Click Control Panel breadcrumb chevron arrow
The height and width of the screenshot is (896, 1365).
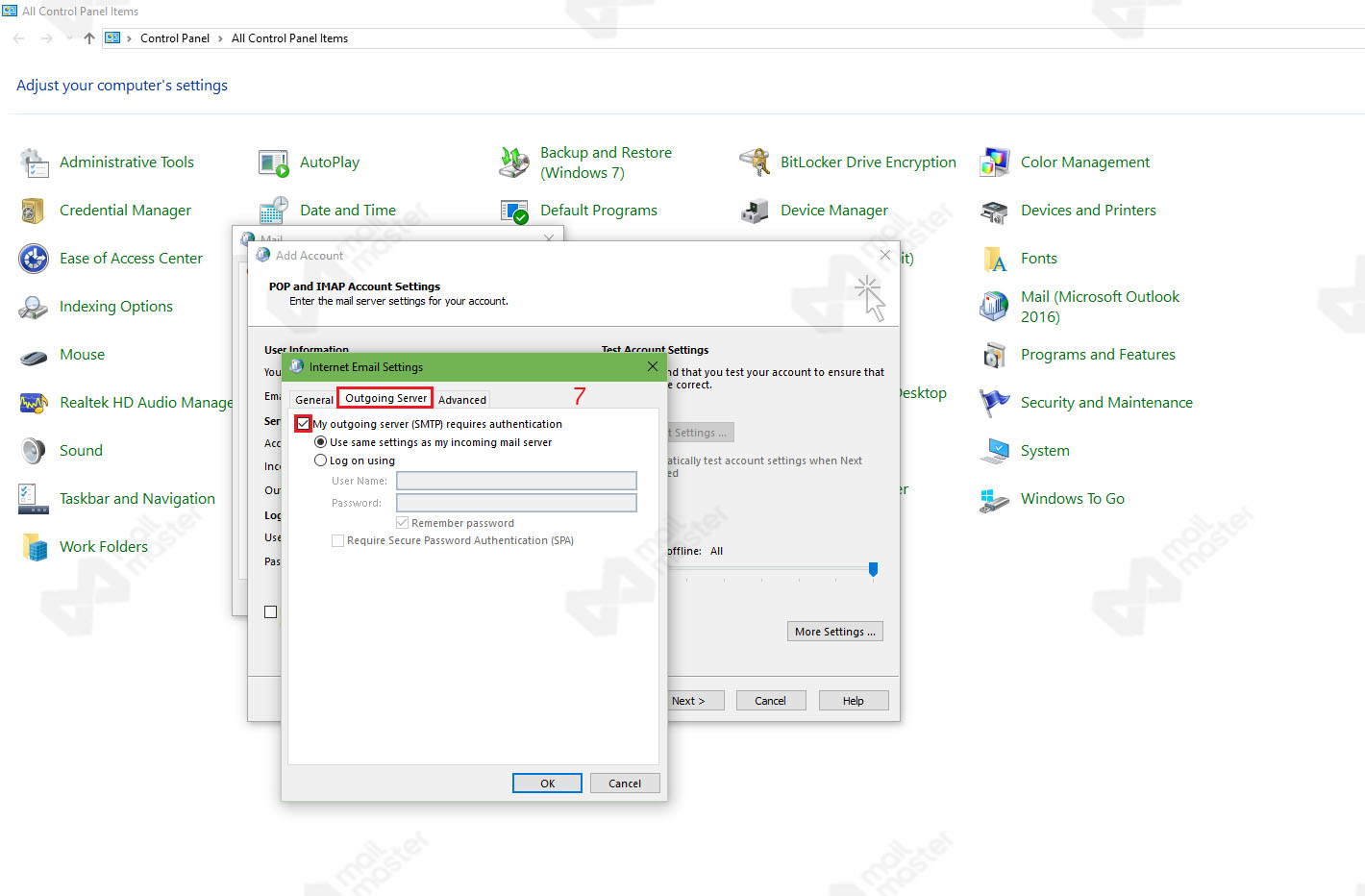pos(220,38)
